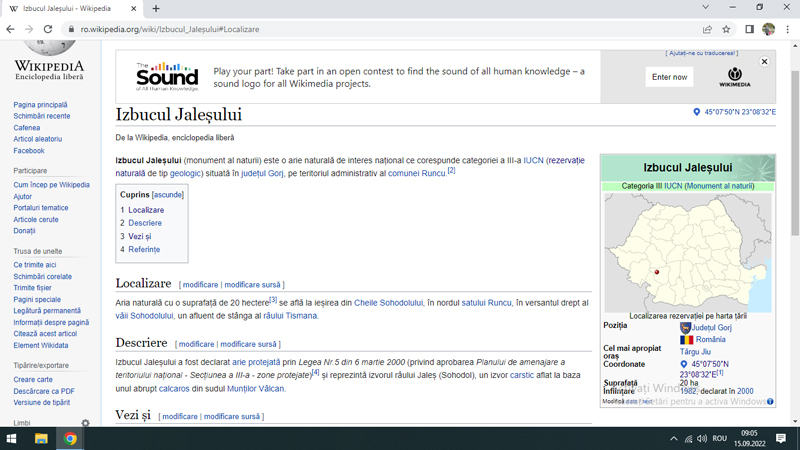800x450 pixels.
Task: Click the language settings gear icon
Action: coord(85,423)
